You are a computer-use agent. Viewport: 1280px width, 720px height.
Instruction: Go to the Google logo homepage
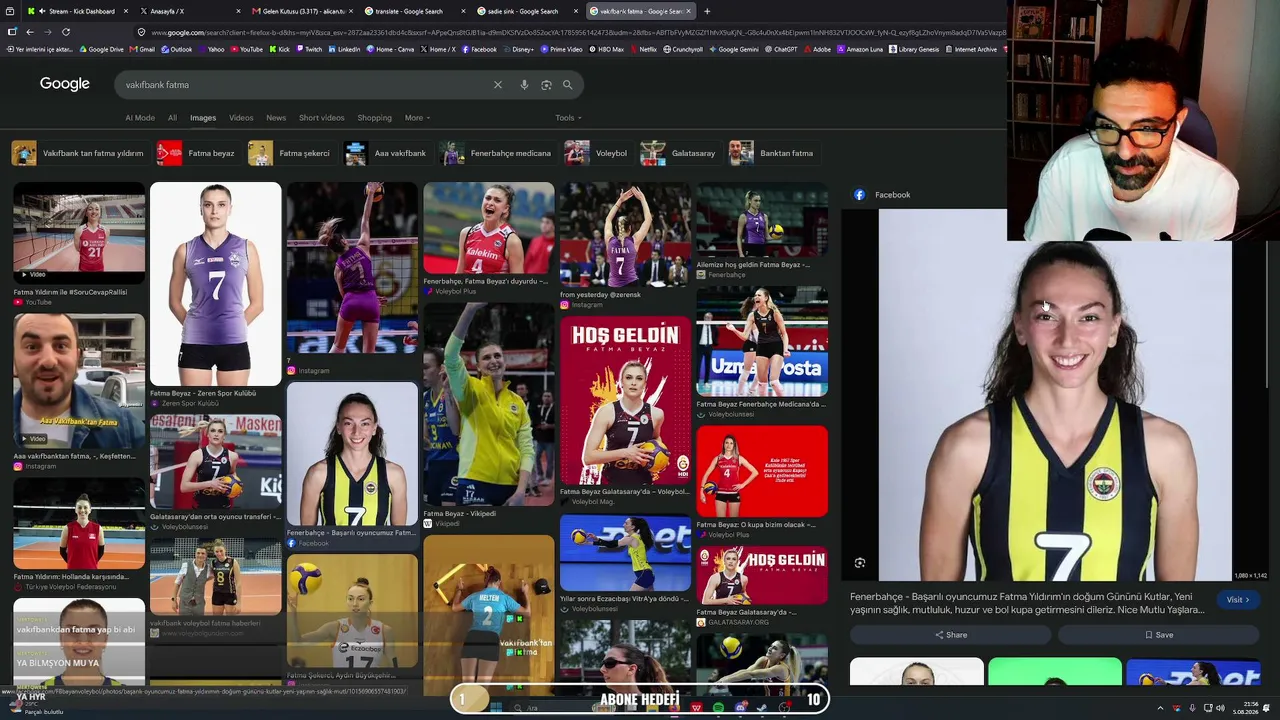click(65, 84)
